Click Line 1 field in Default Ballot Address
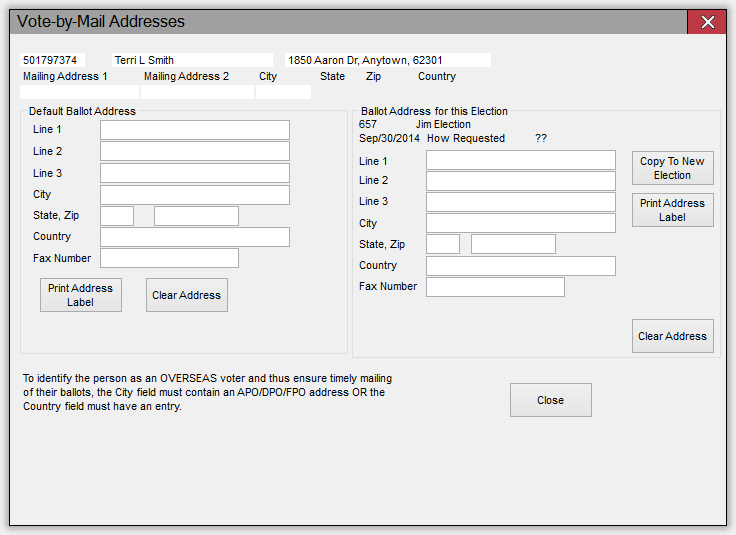736x535 pixels. 194,130
